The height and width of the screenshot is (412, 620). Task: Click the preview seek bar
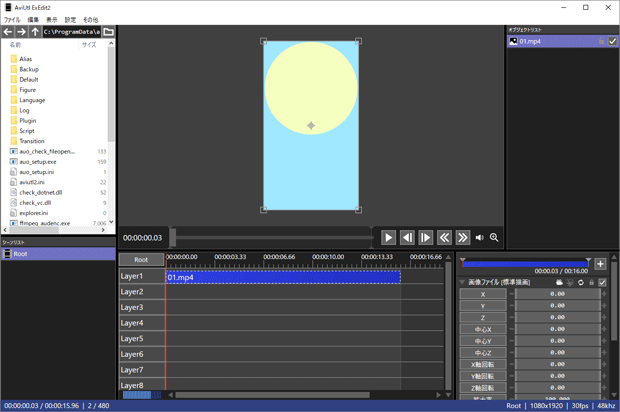[273, 238]
